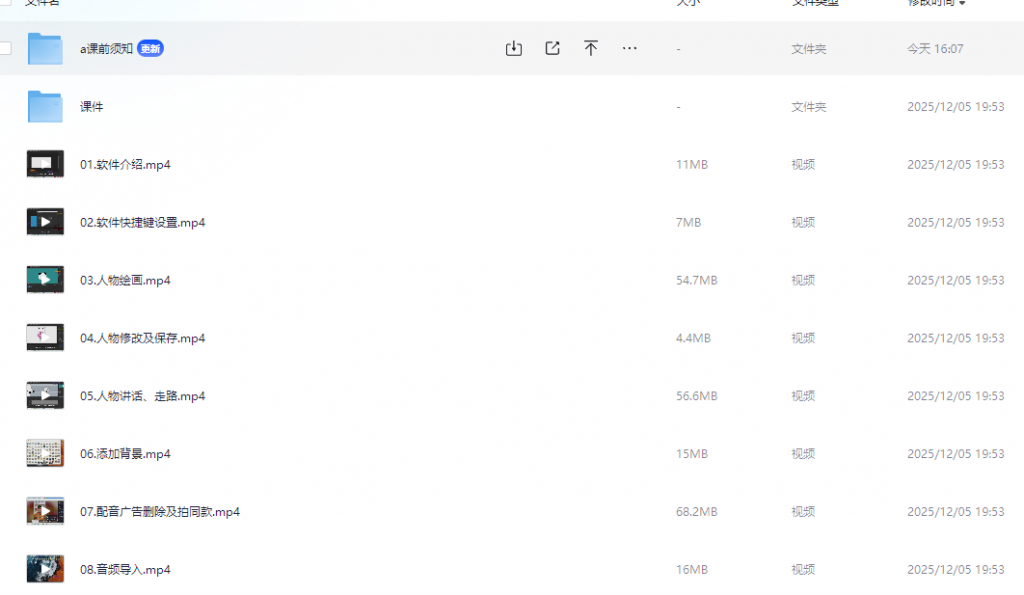Play 02.软件快捷键设置.mp4 via its thumbnail
The height and width of the screenshot is (595, 1024).
tap(45, 222)
